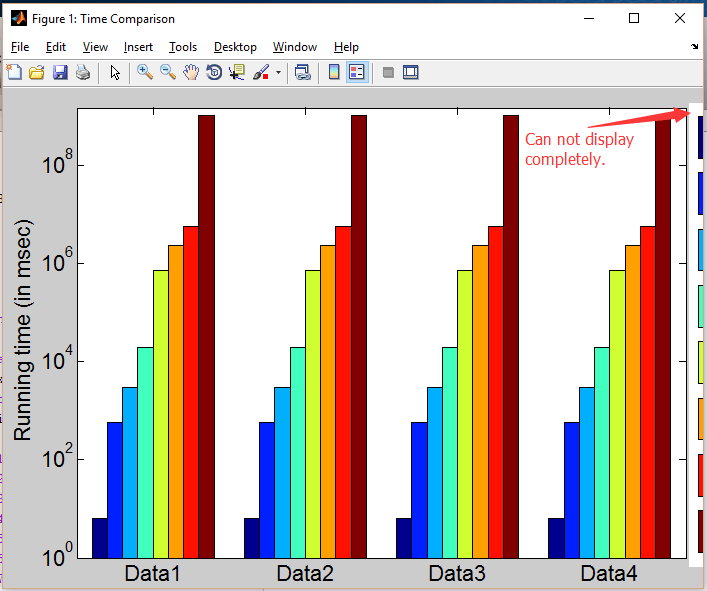
Task: Click the Link Plot icon
Action: 303,72
